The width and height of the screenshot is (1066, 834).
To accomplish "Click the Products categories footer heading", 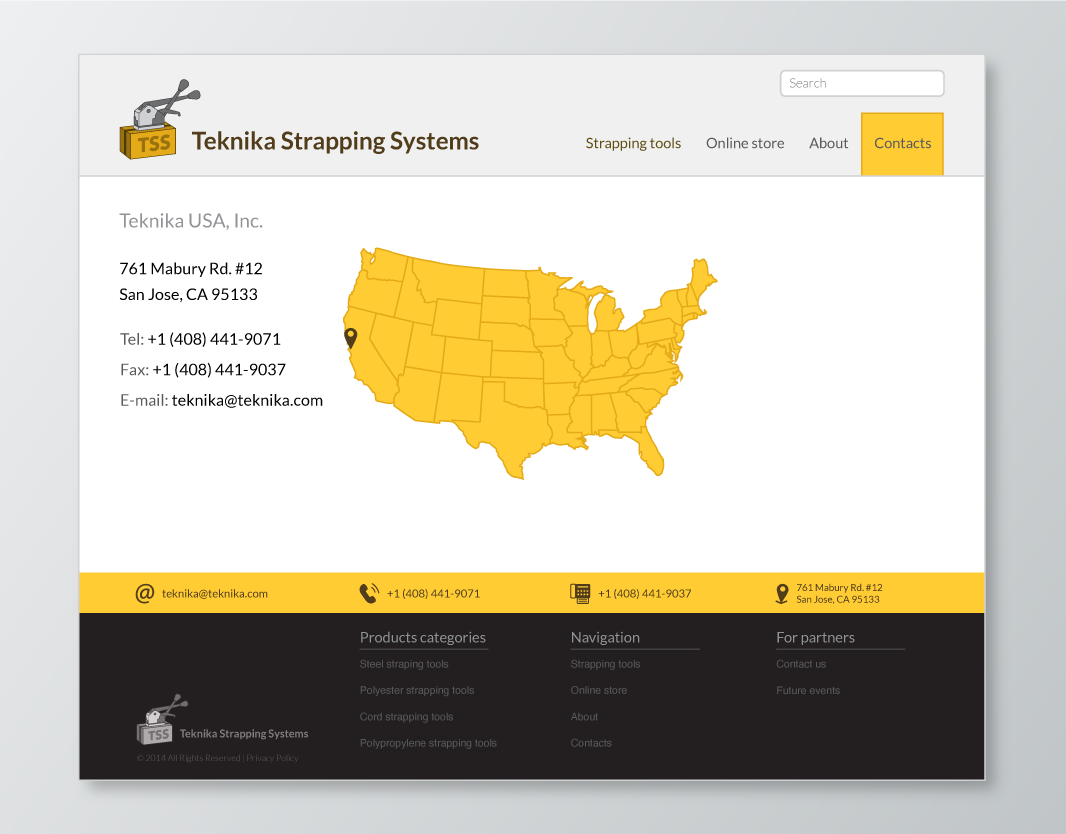I will [x=423, y=638].
